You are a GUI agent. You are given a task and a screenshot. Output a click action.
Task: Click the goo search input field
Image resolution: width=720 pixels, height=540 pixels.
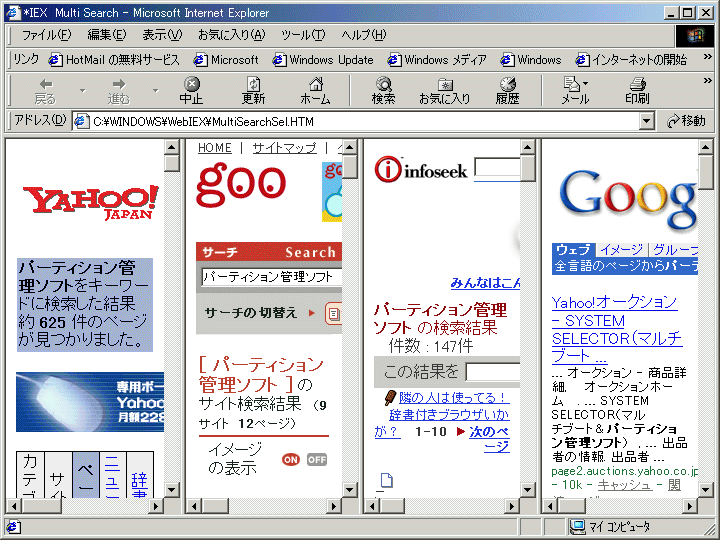271,277
